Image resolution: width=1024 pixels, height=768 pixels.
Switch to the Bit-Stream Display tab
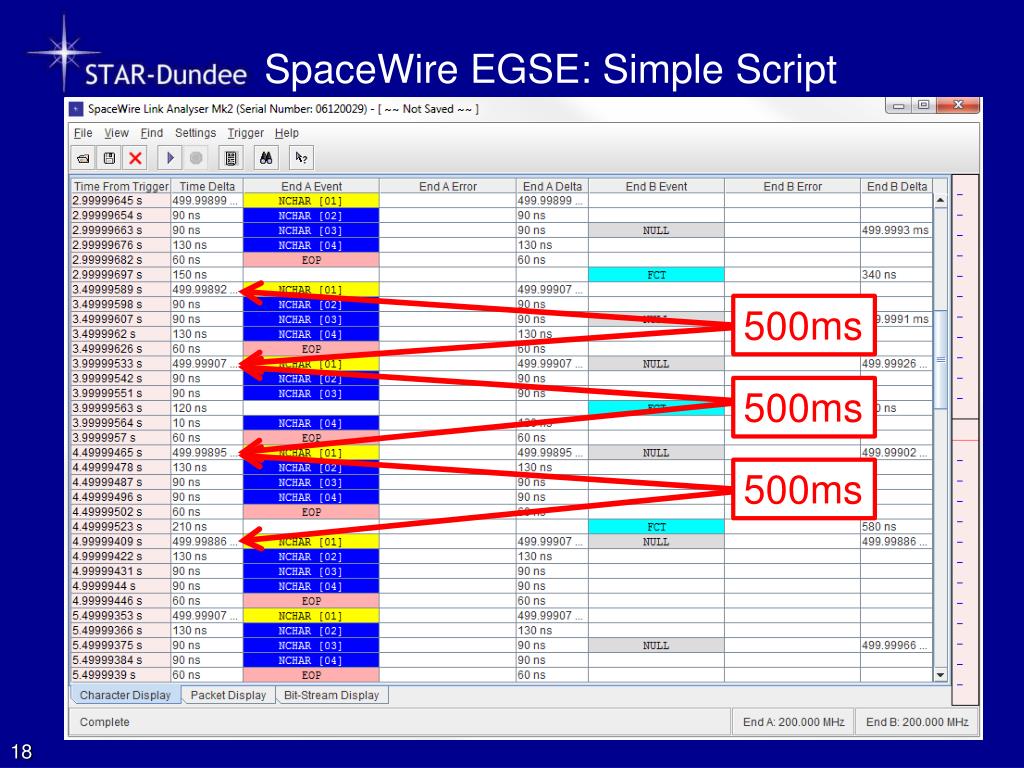[331, 696]
